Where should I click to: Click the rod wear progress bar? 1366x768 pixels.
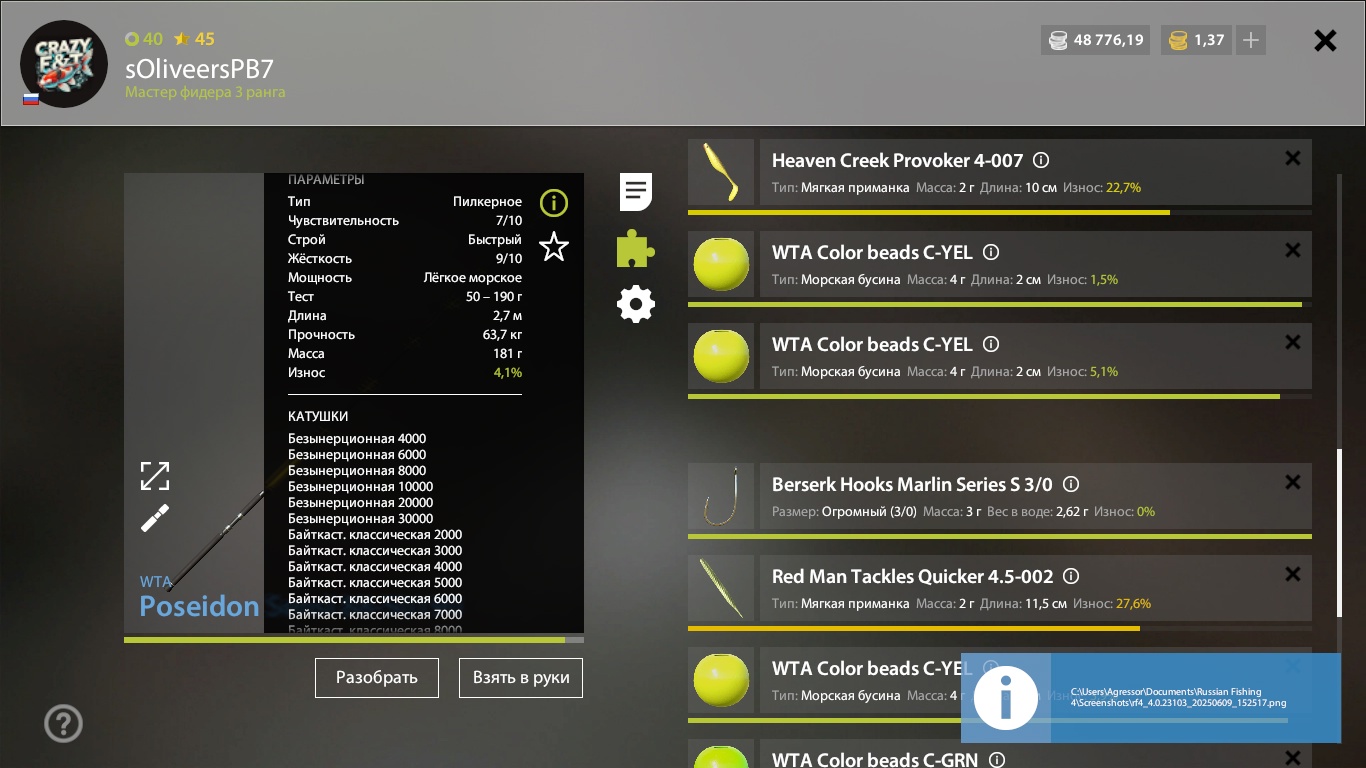pos(354,639)
